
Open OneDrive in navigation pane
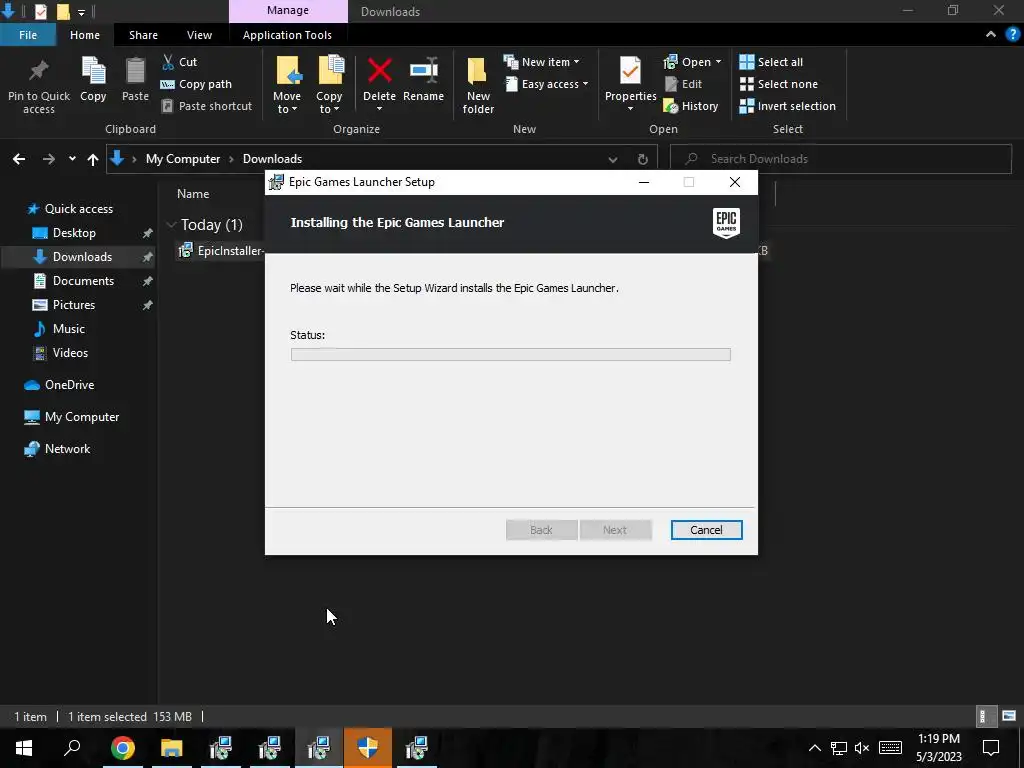pyautogui.click(x=69, y=385)
